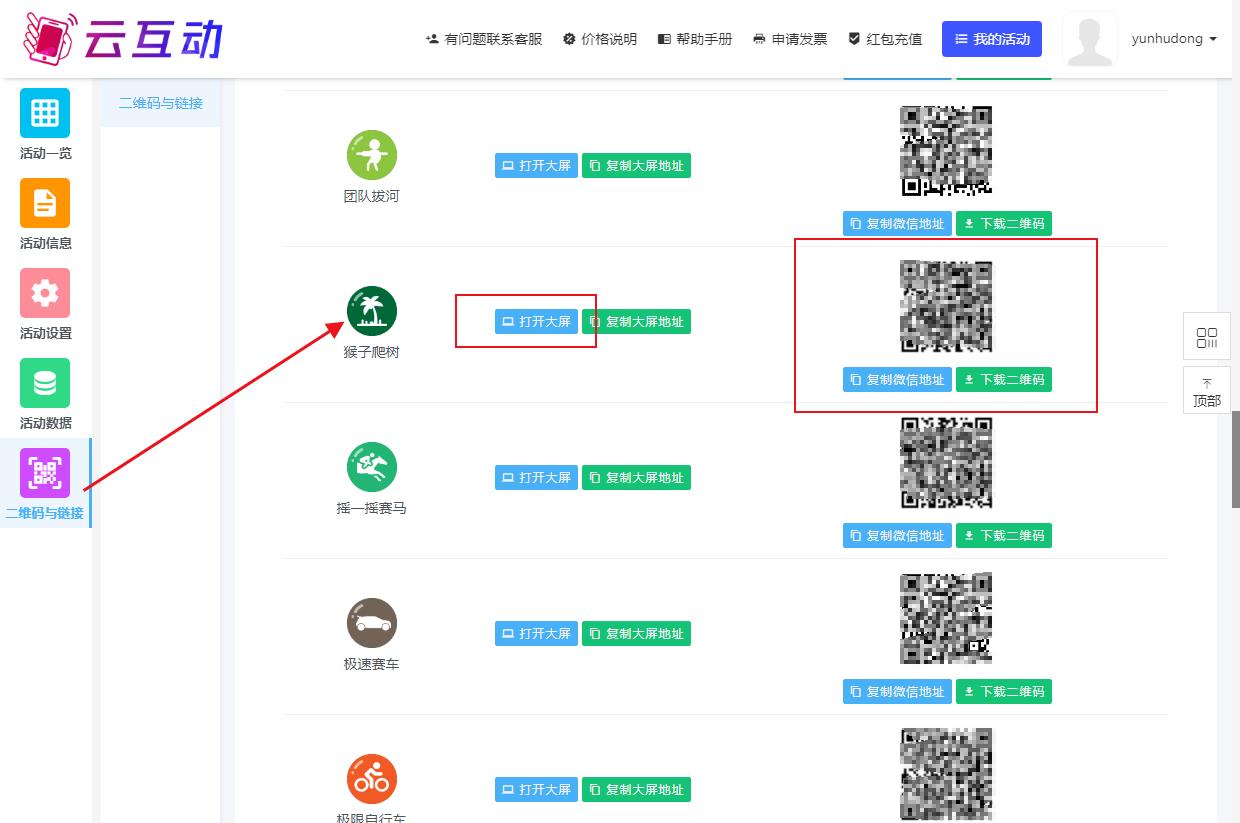Viewport: 1240px width, 823px height.
Task: Open the 活动设置 gear icon
Action: [45, 293]
